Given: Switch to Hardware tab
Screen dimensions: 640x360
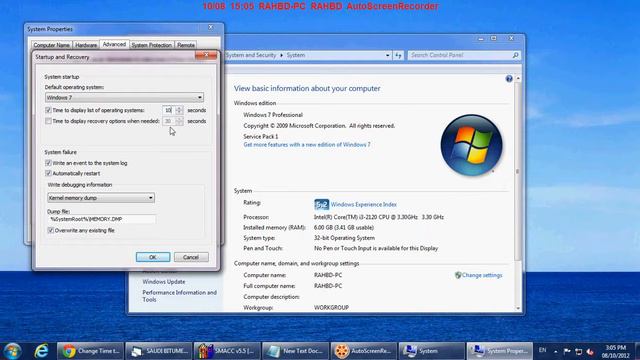Looking at the screenshot, I should pos(86,45).
